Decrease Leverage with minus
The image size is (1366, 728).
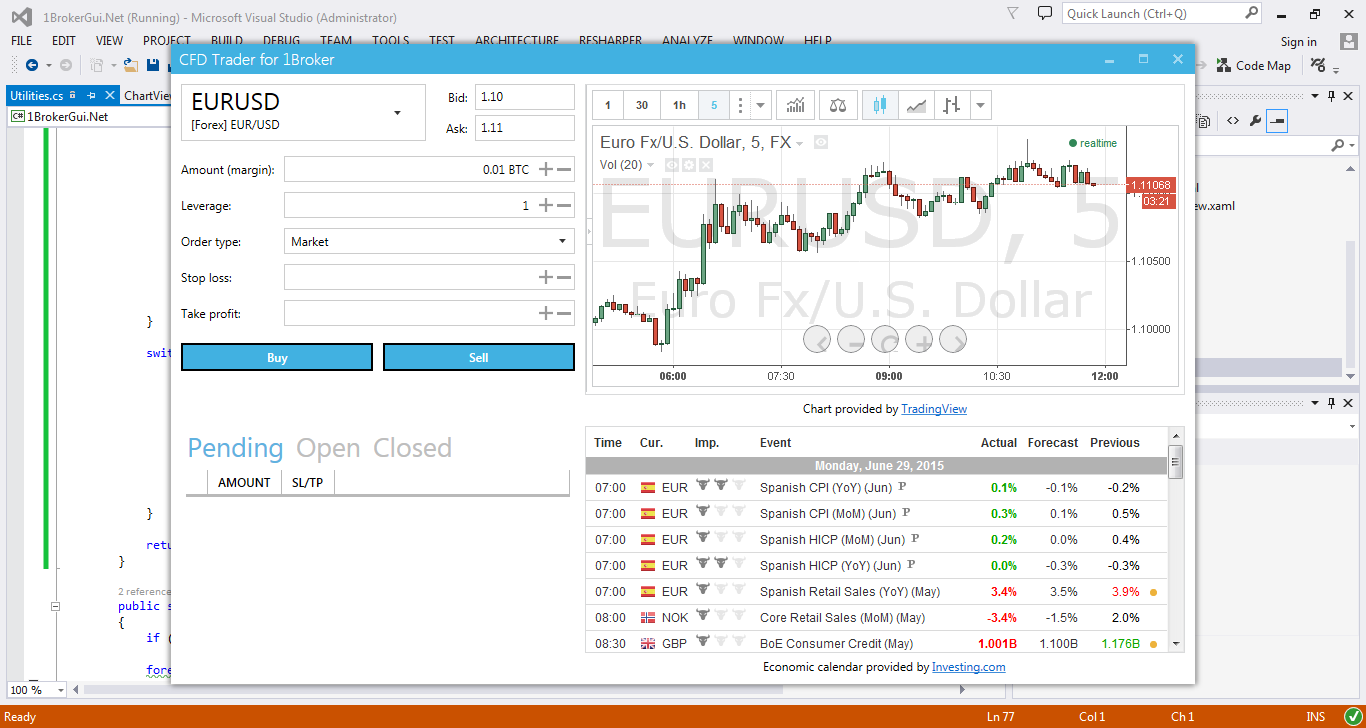(x=564, y=206)
